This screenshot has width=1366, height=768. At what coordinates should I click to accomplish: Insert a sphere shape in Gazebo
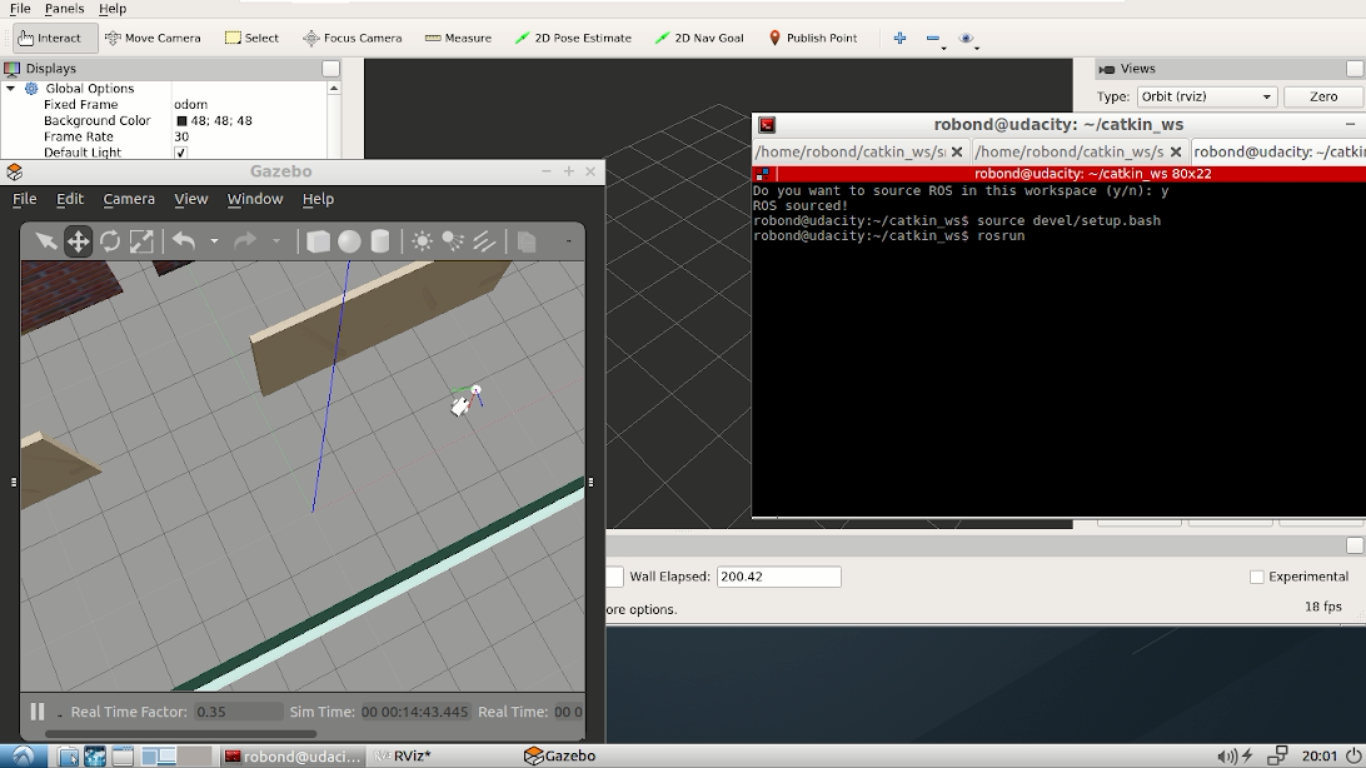tap(349, 241)
